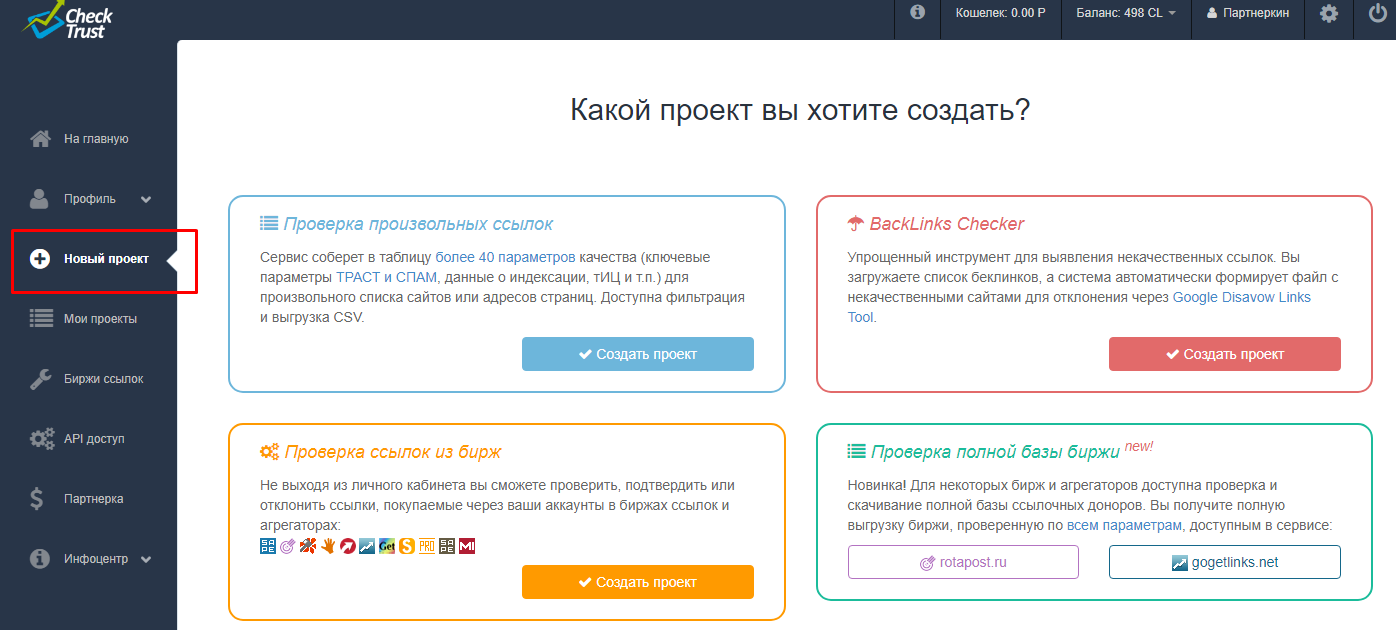Click the orange hand exchange icon
Screen dimensions: 1396x630
pyautogui.click(x=328, y=546)
